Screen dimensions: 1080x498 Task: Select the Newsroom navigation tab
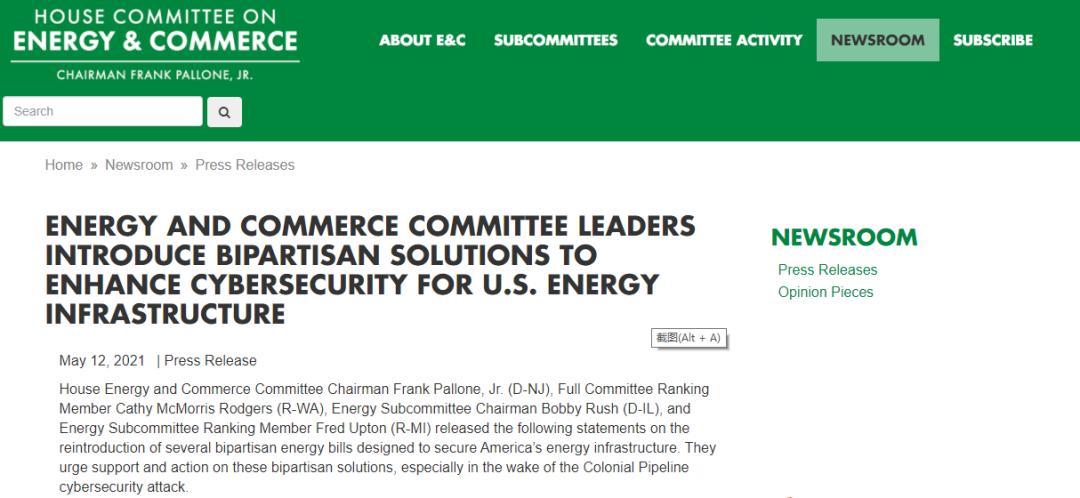point(878,40)
